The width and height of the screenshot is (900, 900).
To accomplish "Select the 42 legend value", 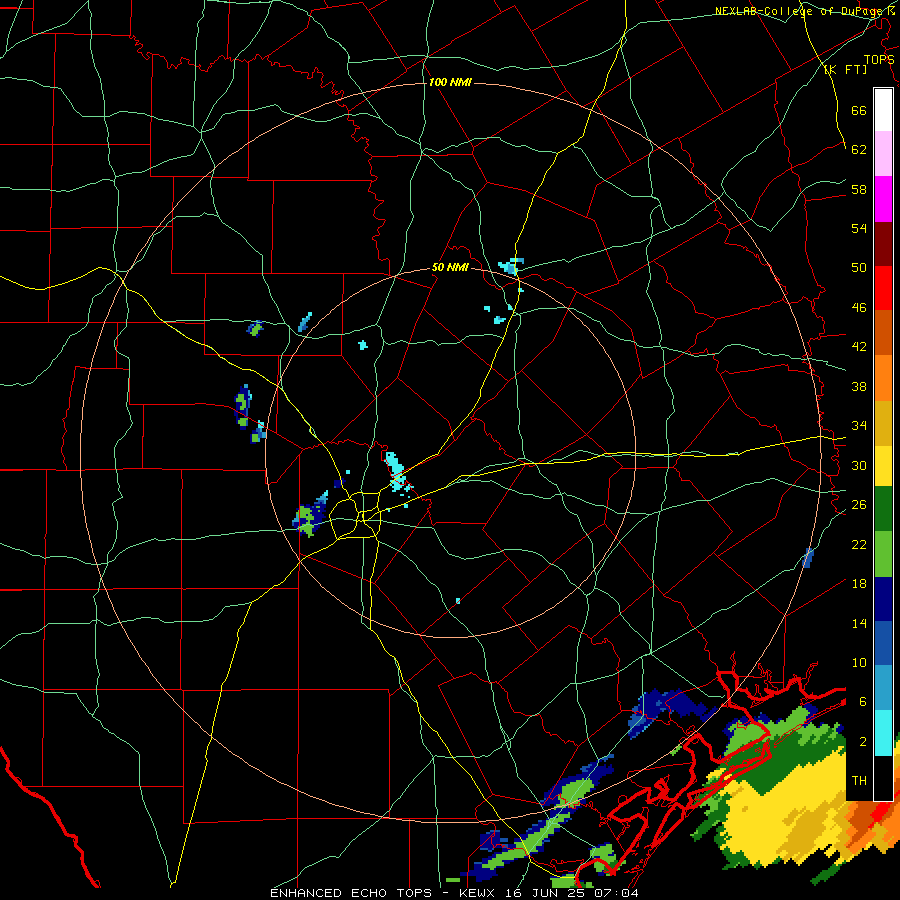I will (859, 347).
